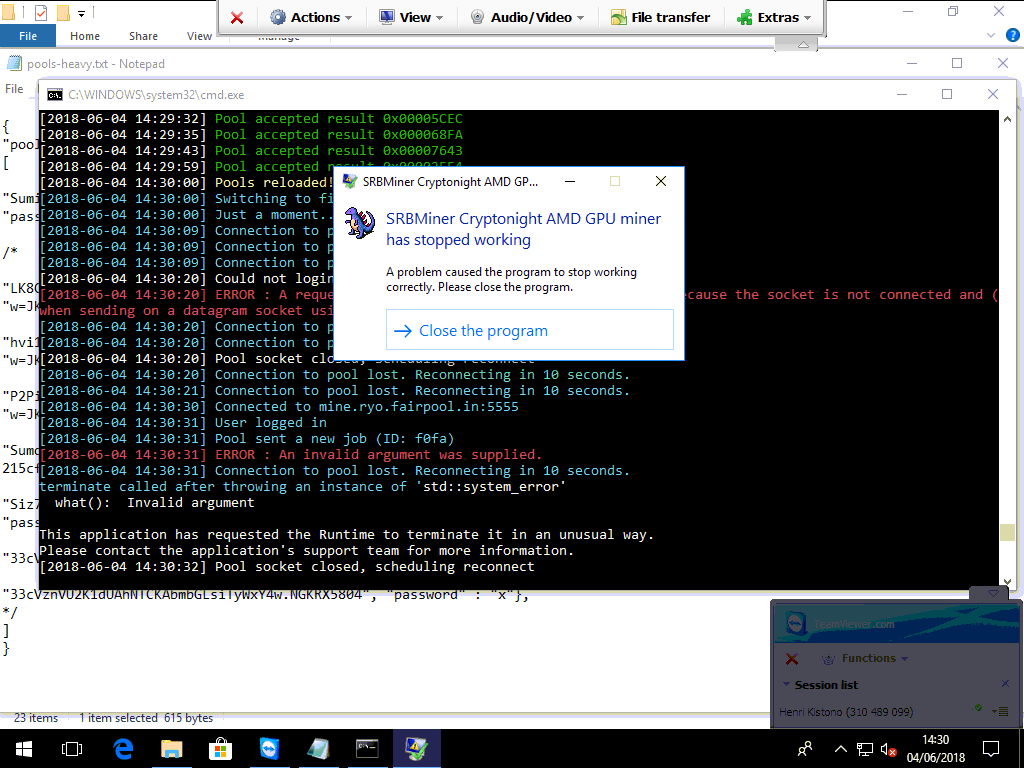The height and width of the screenshot is (768, 1024).
Task: Open the Quick Access Toolbar customize arrow
Action: [82, 13]
